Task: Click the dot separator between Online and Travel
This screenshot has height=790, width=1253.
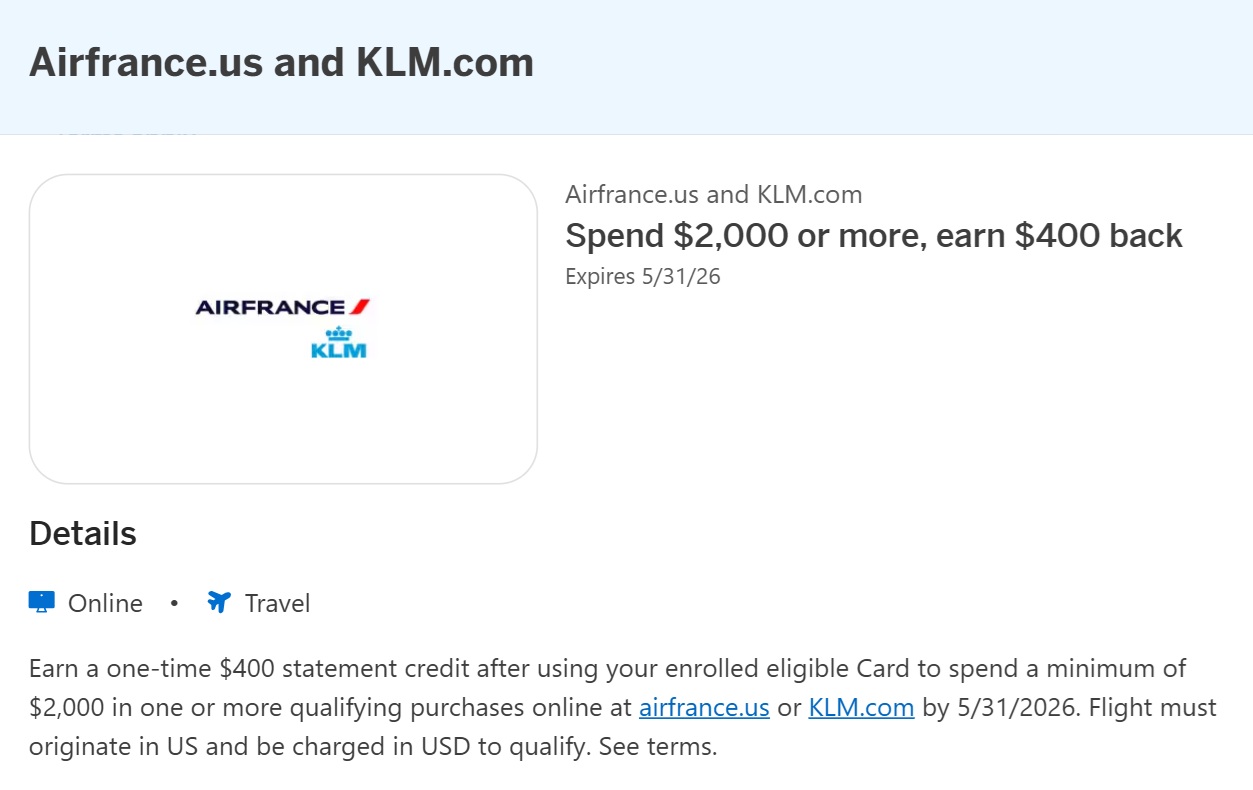Action: pyautogui.click(x=173, y=604)
